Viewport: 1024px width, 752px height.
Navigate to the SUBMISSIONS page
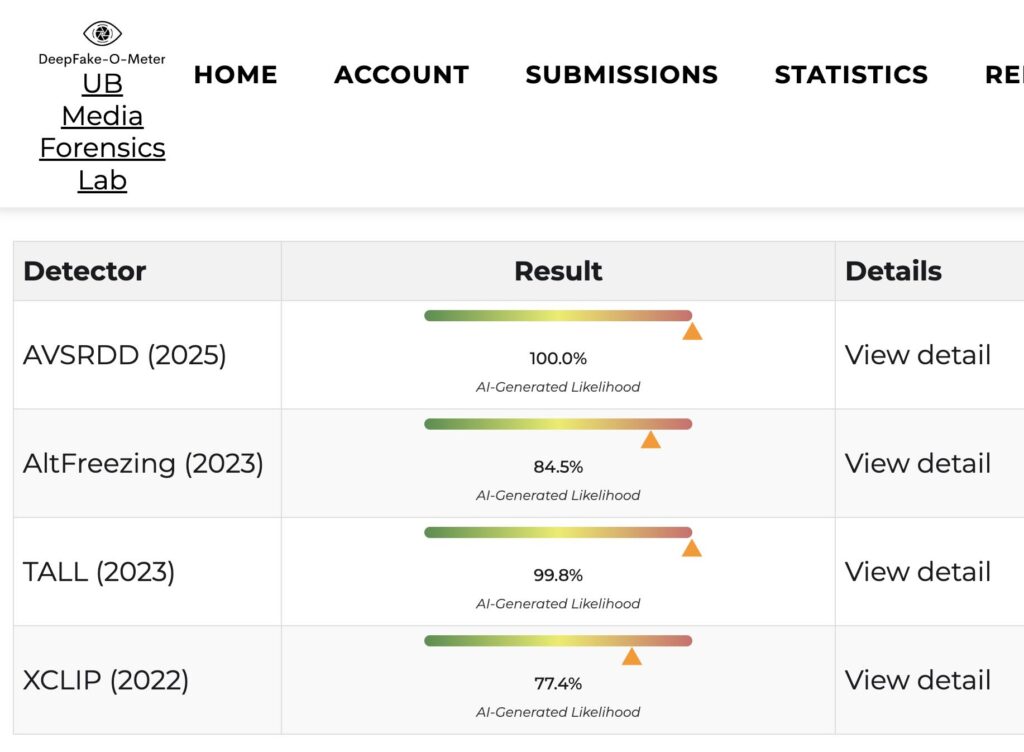point(621,75)
